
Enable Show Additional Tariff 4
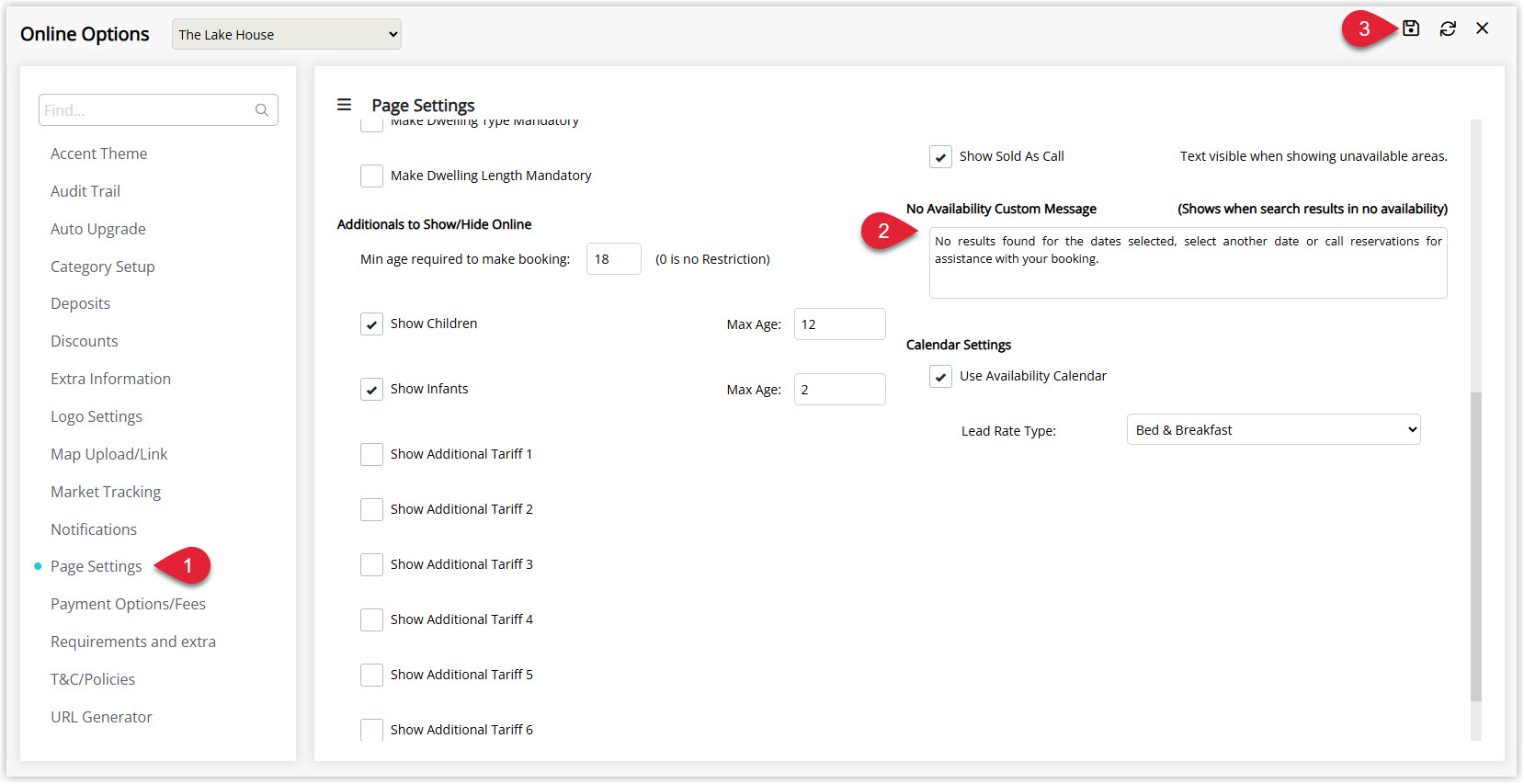371,619
